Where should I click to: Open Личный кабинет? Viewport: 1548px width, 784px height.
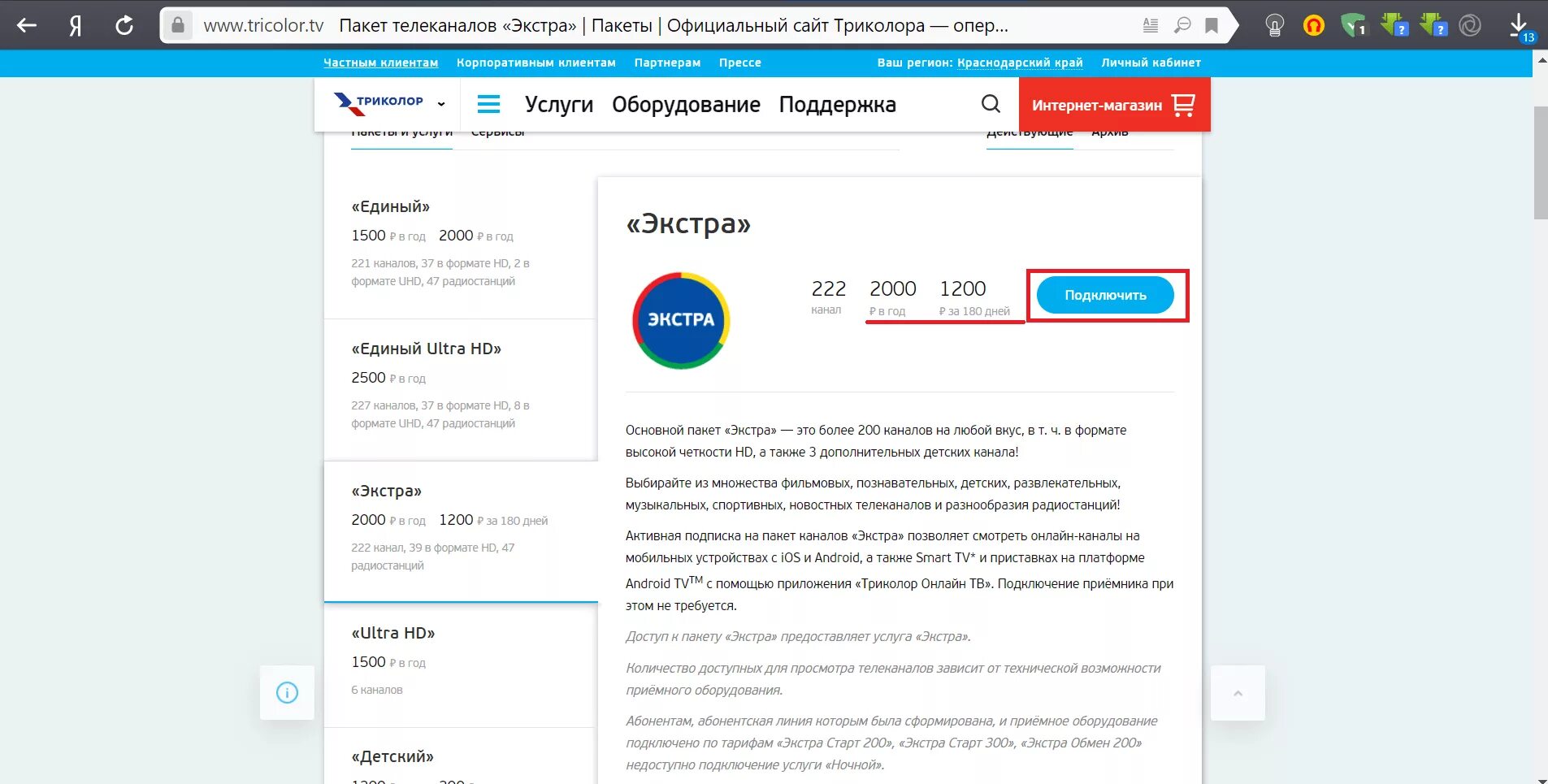(x=1151, y=63)
